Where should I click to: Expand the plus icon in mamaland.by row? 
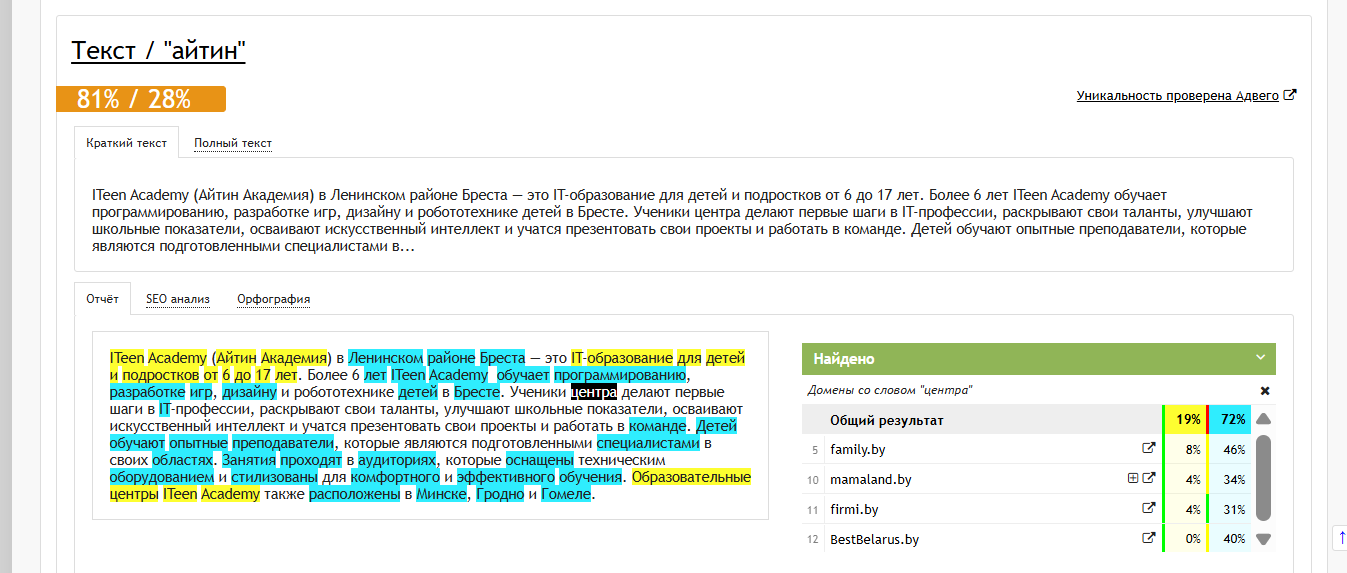(1133, 479)
